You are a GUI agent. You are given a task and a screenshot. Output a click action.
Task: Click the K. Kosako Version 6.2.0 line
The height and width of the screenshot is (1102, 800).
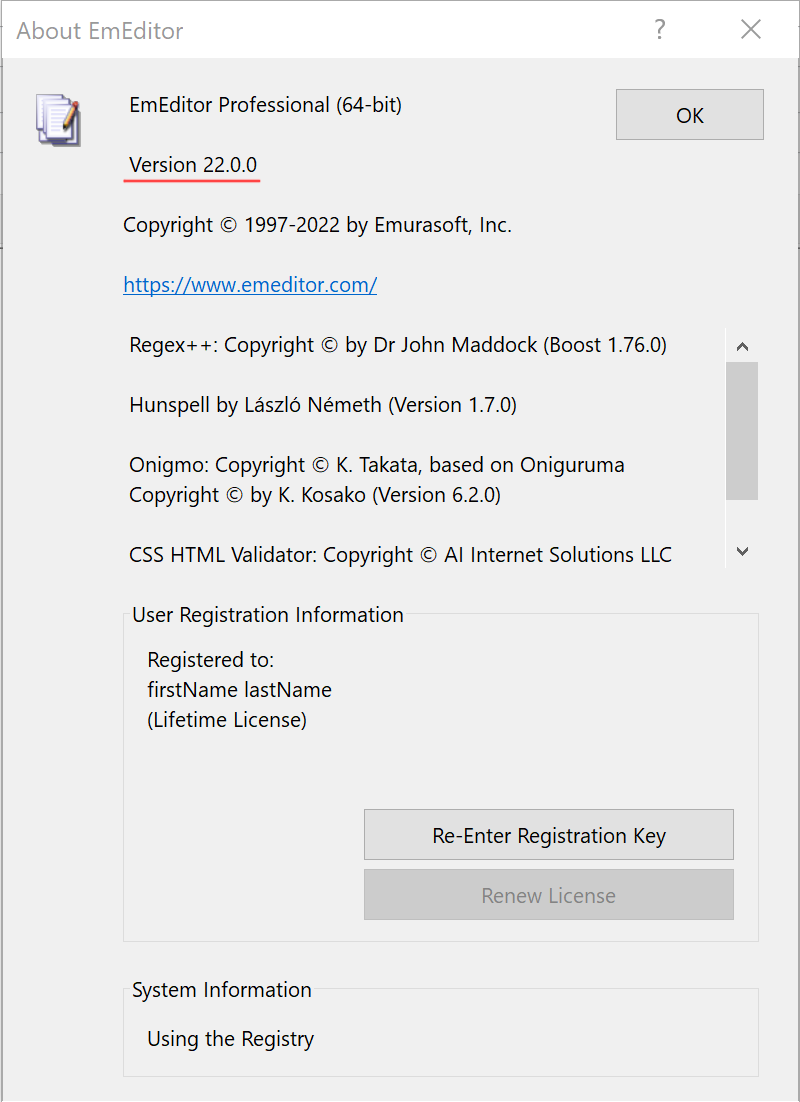click(x=315, y=495)
